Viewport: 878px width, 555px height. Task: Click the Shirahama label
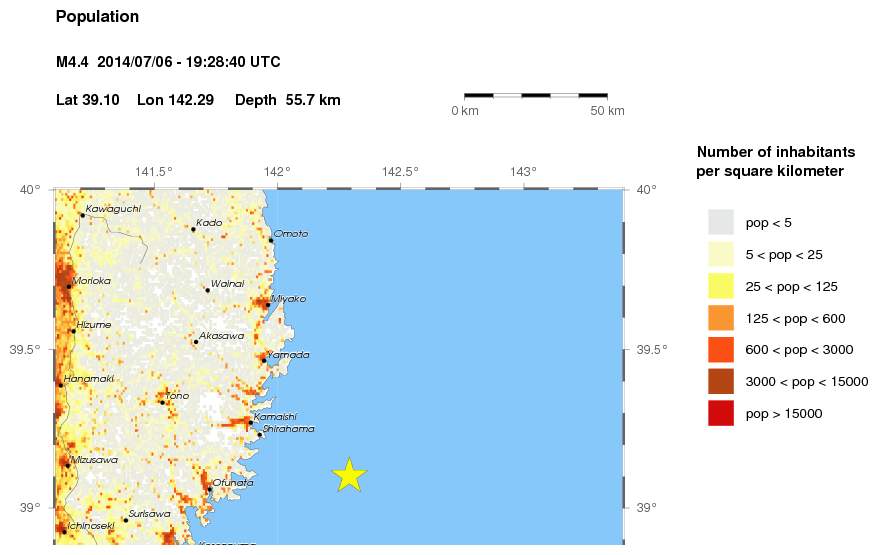[x=289, y=428]
